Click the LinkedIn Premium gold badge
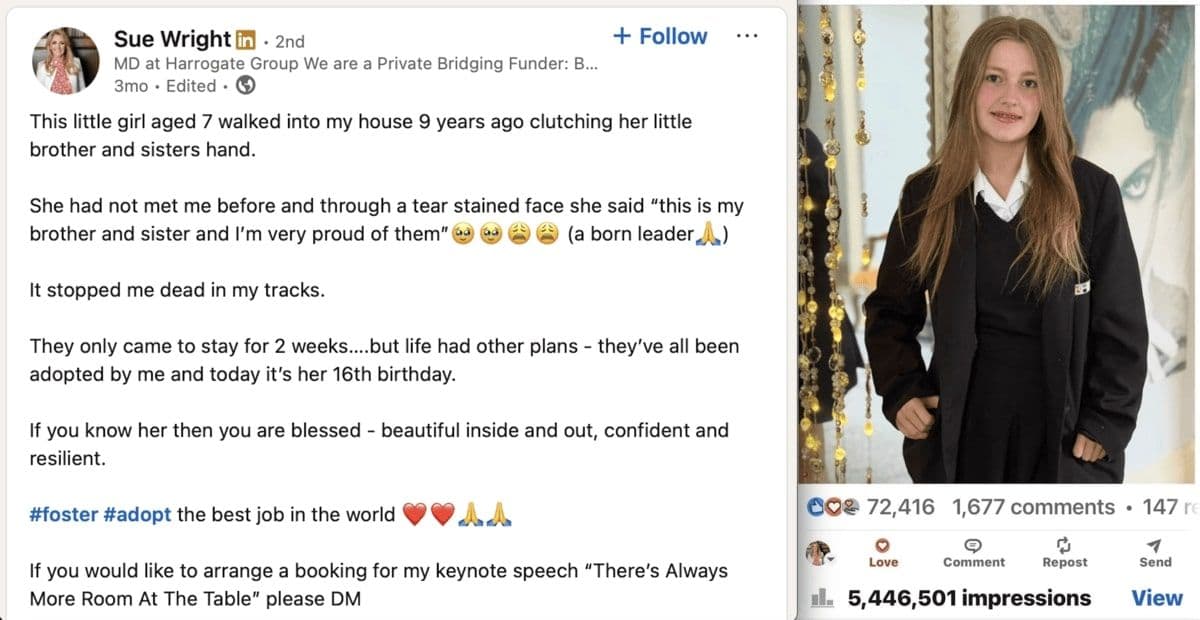Viewport: 1200px width, 620px height. coord(245,40)
